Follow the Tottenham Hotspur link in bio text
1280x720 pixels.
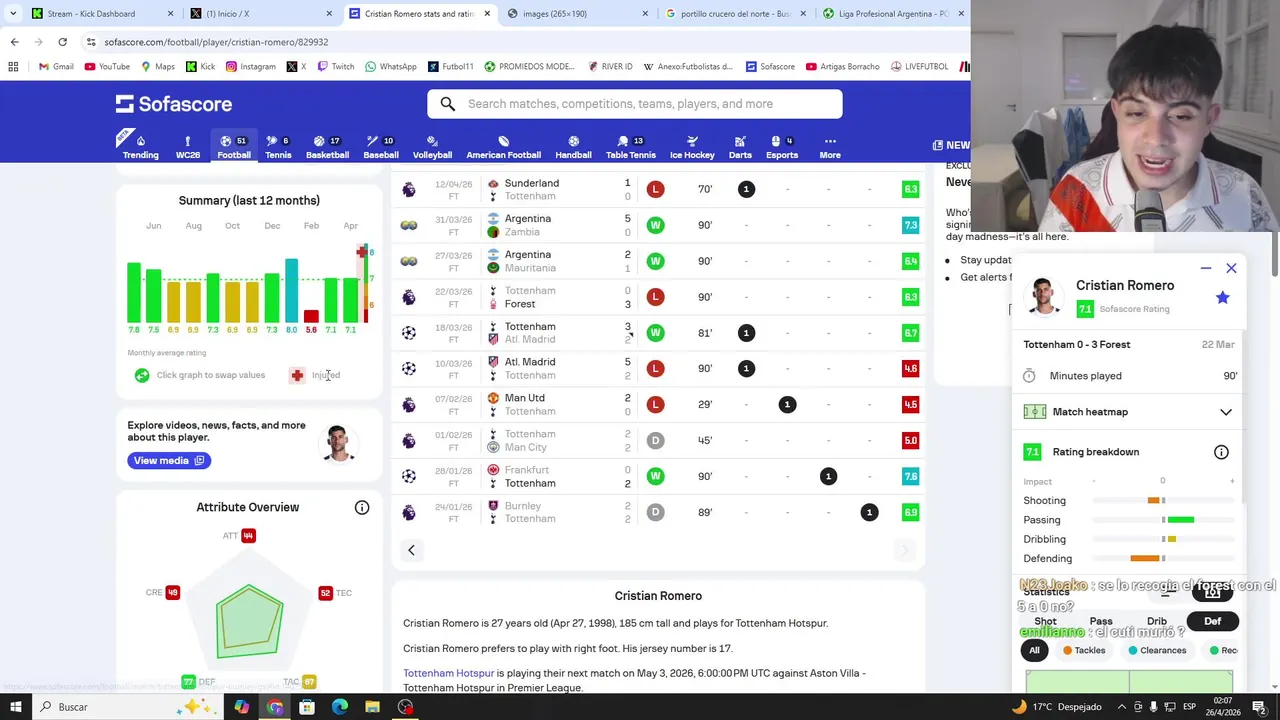(448, 673)
